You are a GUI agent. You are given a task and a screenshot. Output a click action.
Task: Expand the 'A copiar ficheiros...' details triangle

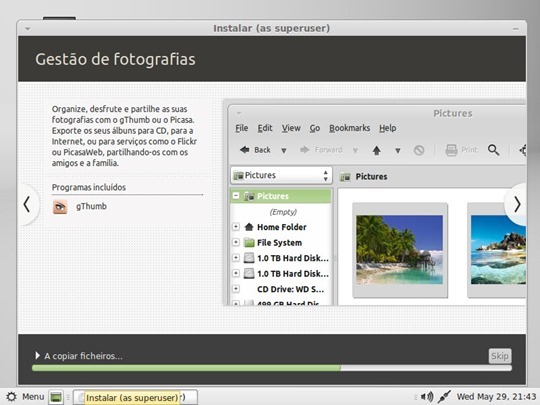[38, 355]
